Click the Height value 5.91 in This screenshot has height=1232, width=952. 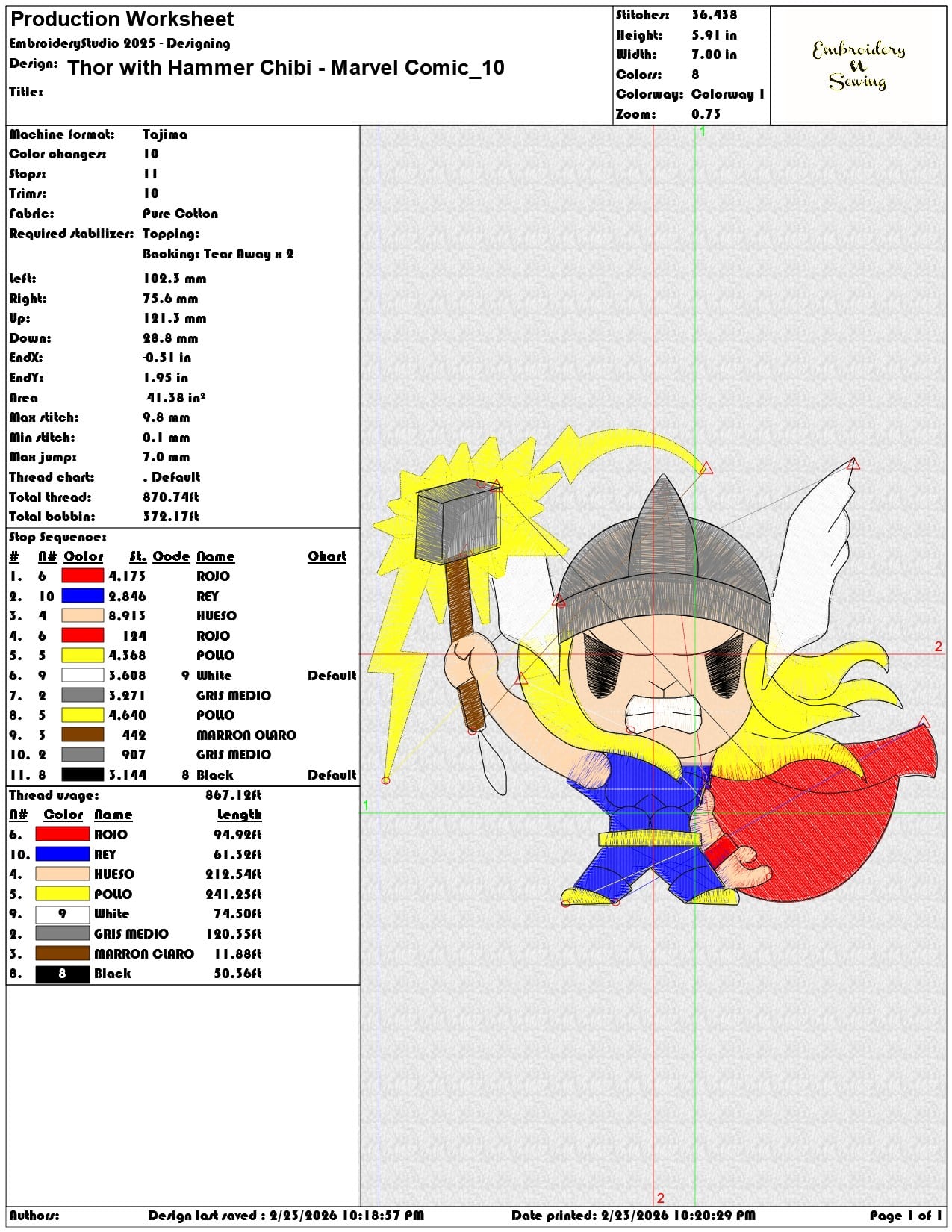714,35
